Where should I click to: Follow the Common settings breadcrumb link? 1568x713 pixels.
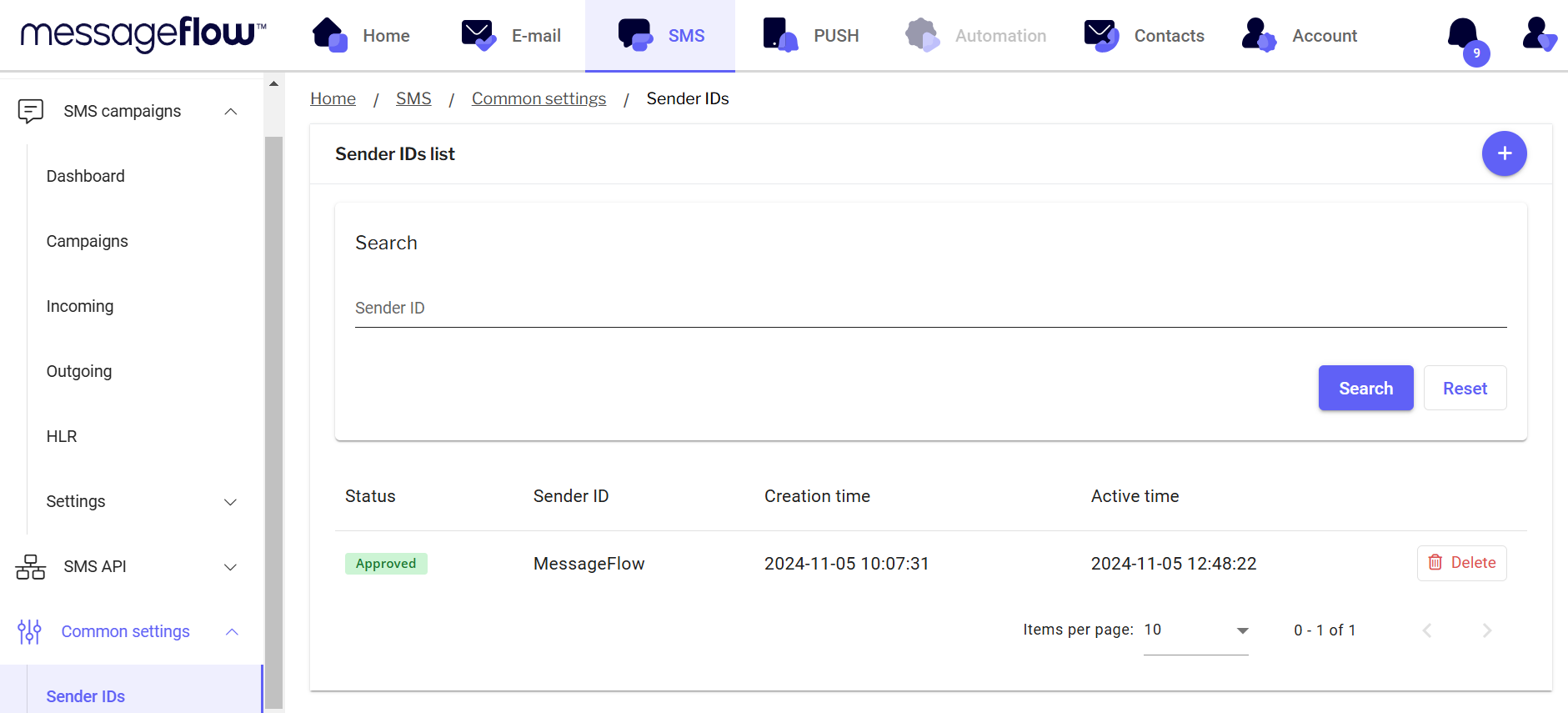(x=539, y=98)
